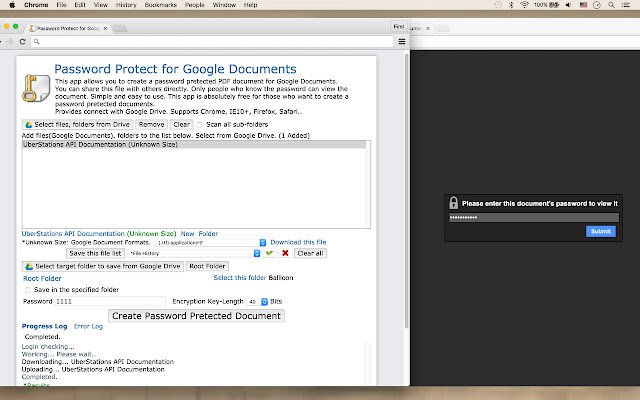Screen dimensions: 640x400
Task: Close the tab in background window
Action: click(428, 28)
